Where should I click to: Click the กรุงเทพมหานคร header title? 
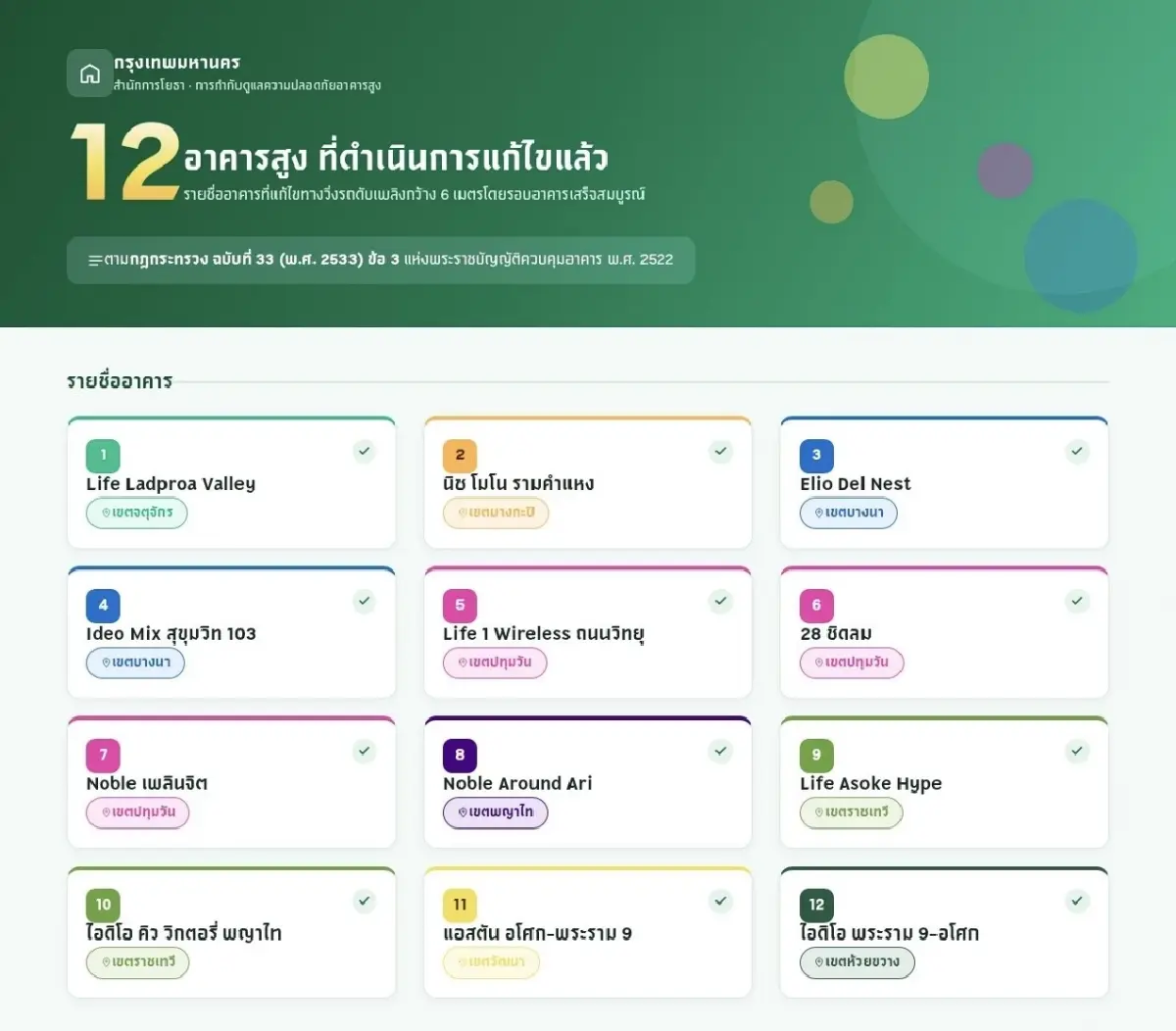(x=177, y=63)
